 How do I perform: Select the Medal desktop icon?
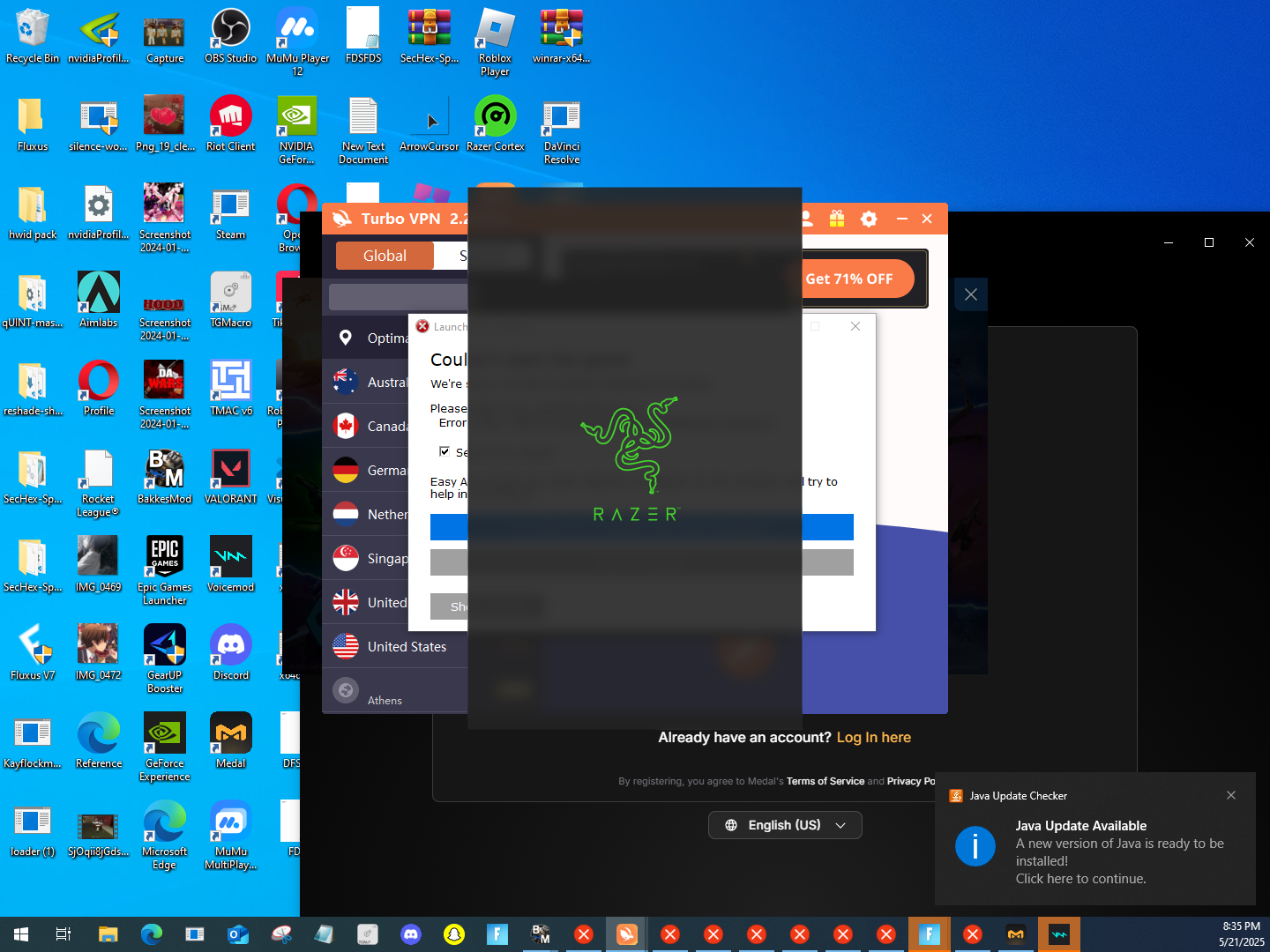[230, 741]
